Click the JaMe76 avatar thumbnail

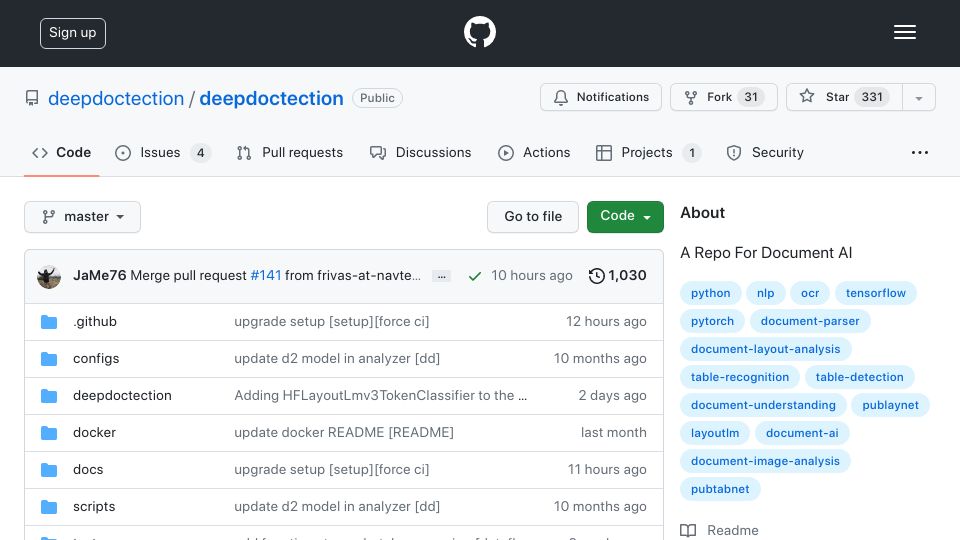pyautogui.click(x=49, y=277)
